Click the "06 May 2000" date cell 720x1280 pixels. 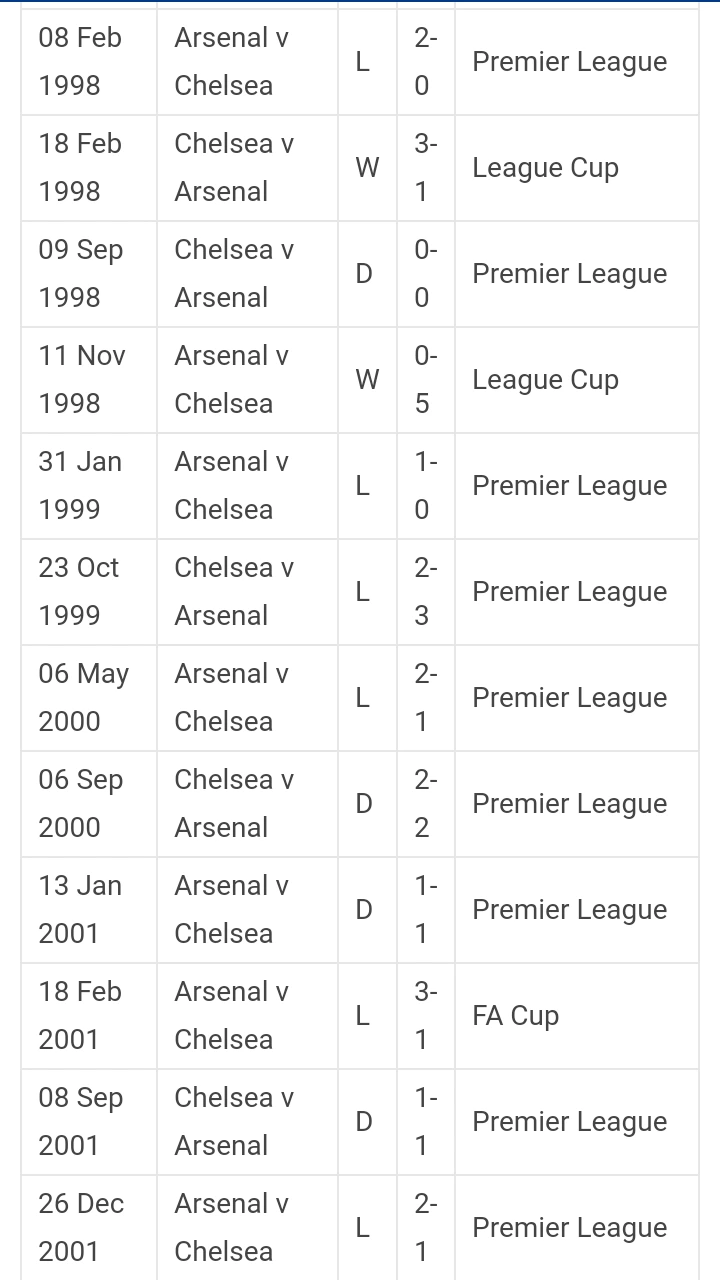(84, 698)
